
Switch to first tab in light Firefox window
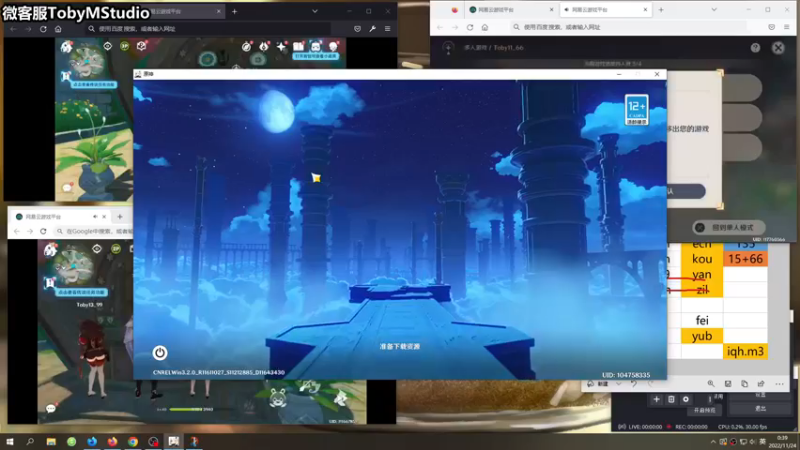[511, 10]
